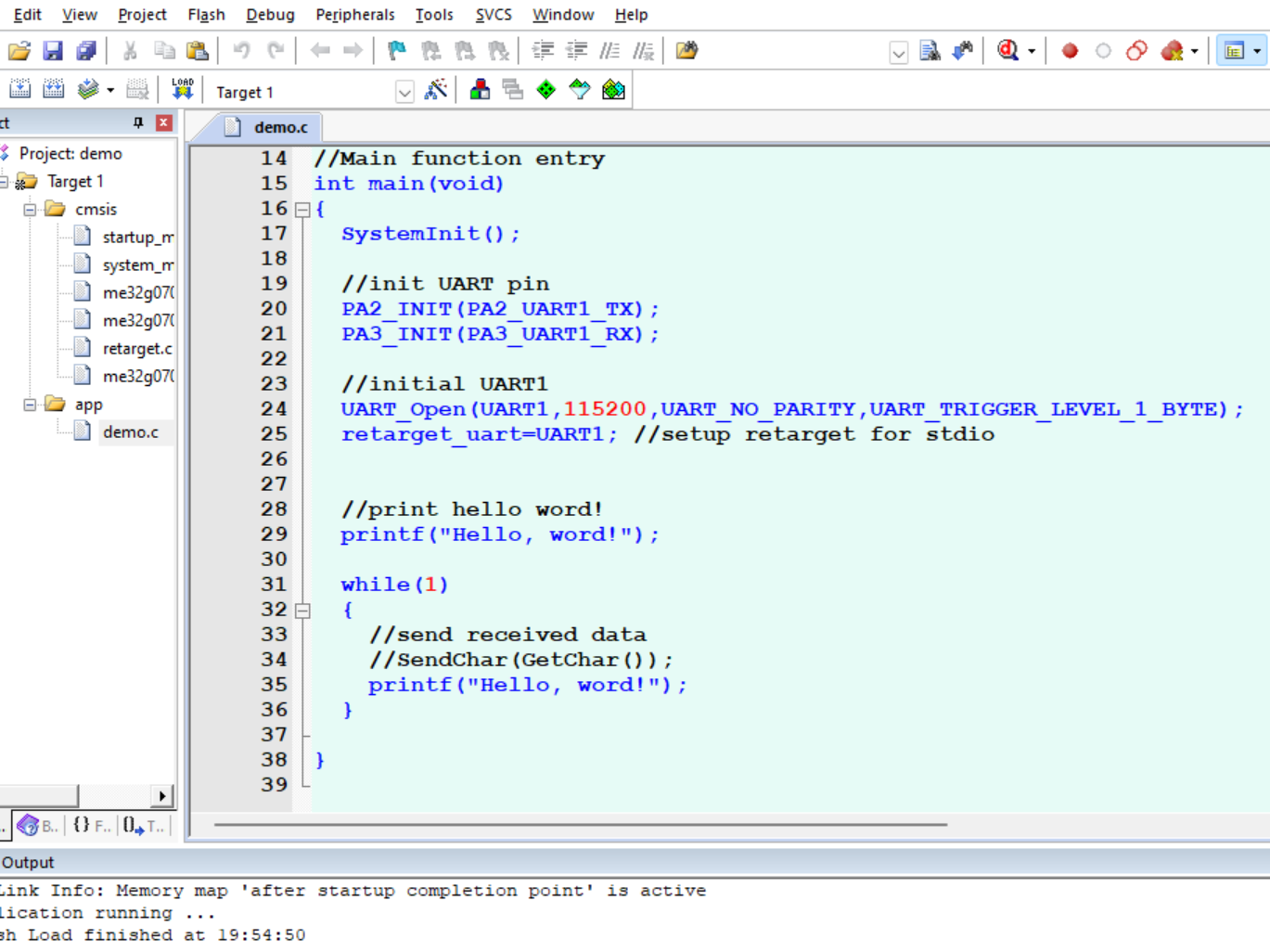Open the Batch Build dropdown arrow
The image size is (1270, 952).
pyautogui.click(x=110, y=90)
